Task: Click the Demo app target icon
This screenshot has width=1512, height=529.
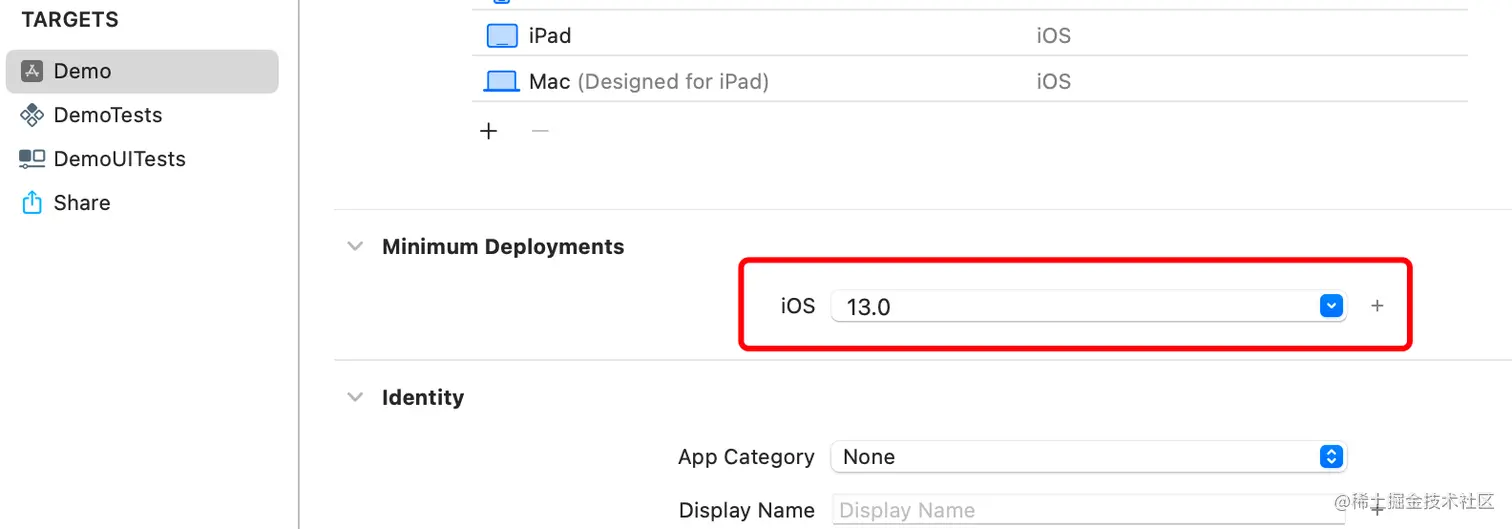Action: click(x=32, y=71)
